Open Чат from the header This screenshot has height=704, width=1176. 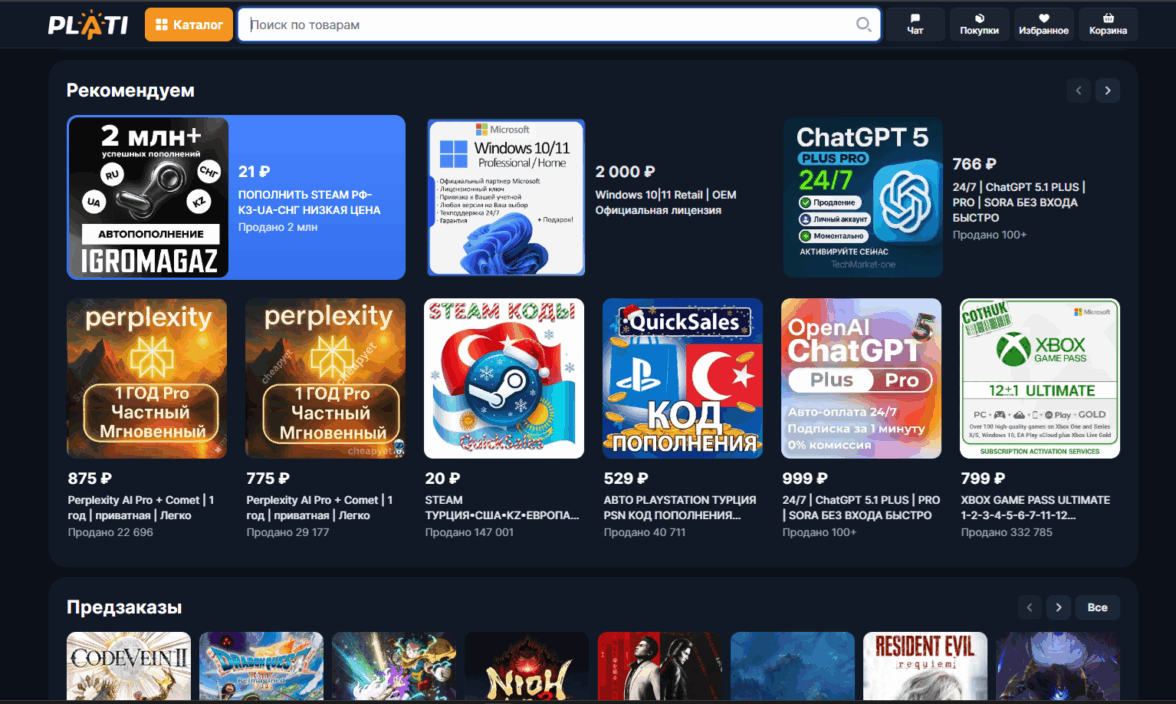tap(914, 25)
